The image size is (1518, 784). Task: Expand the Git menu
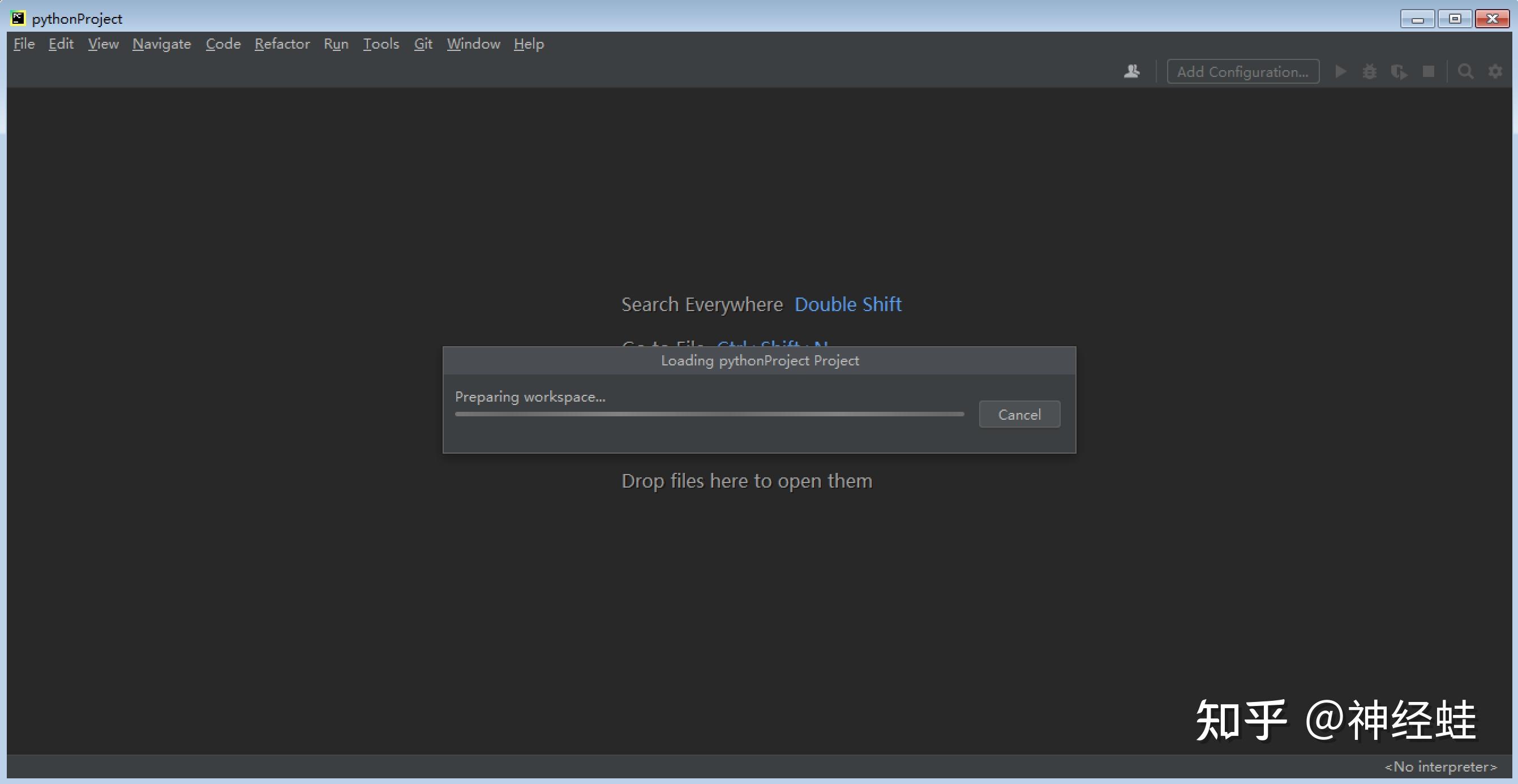[423, 44]
